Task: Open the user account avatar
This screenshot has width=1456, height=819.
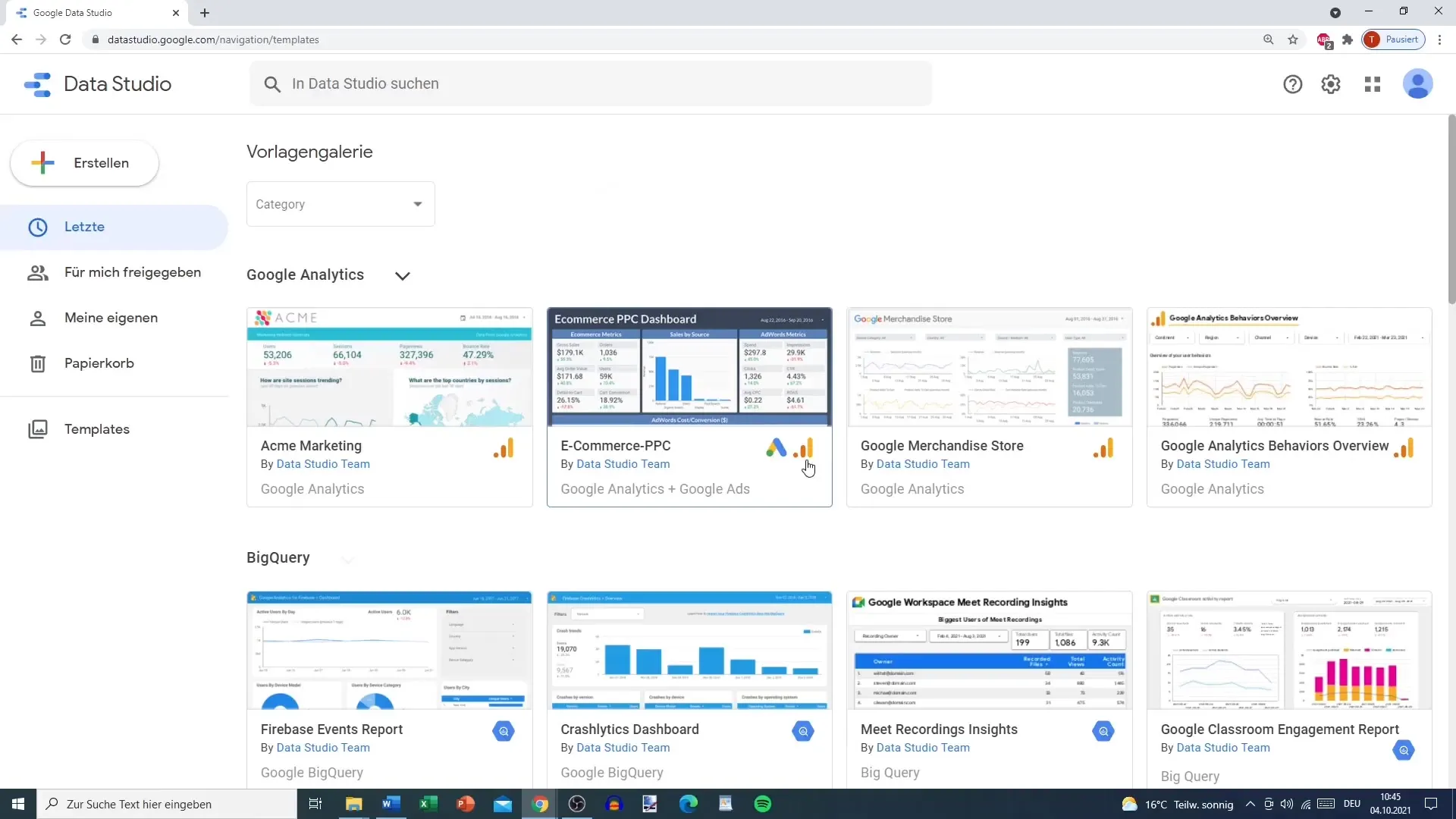Action: coord(1417,84)
